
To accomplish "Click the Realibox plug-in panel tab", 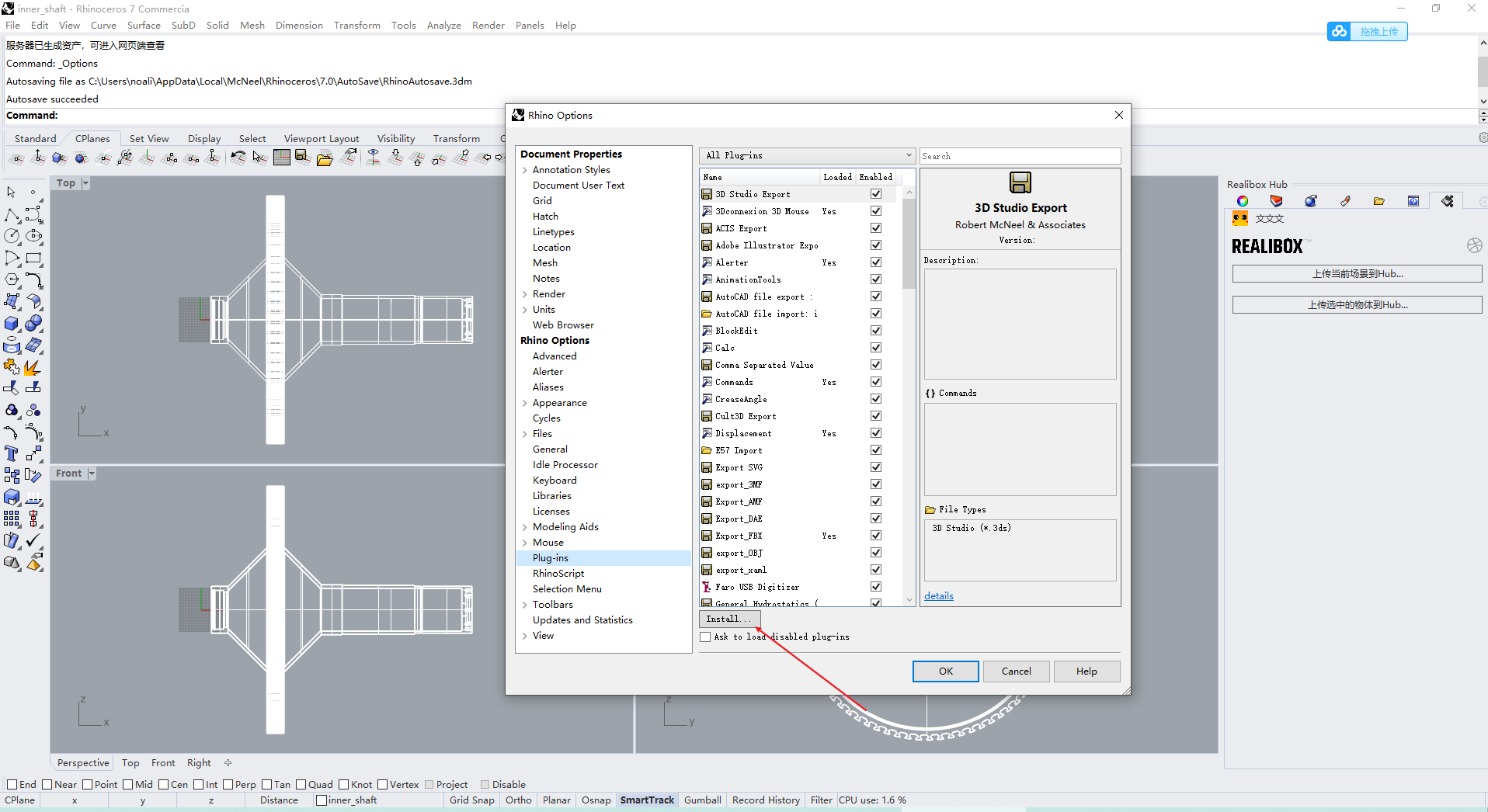I will tap(1448, 201).
